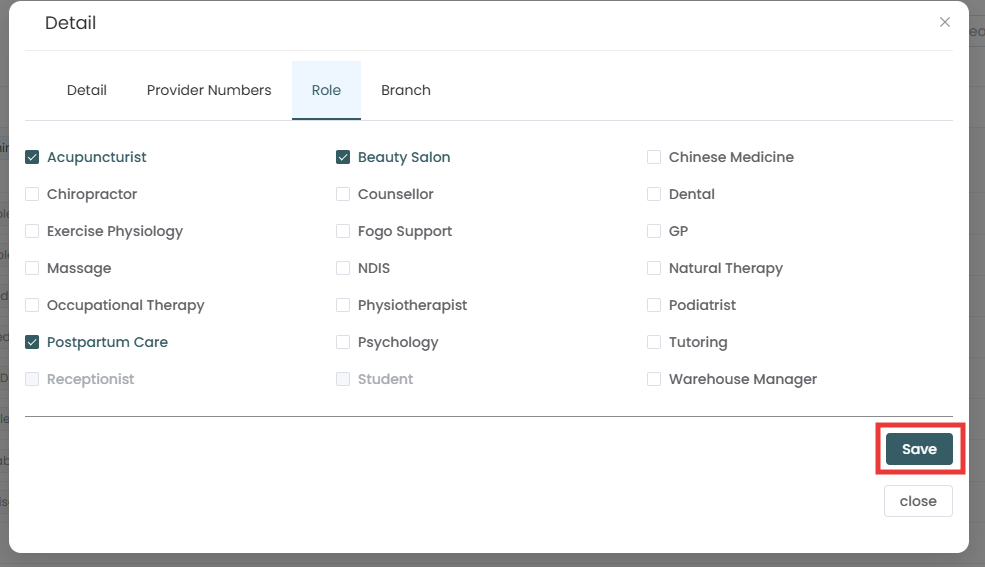
Task: Disable the Postpartum Care role
Action: (32, 342)
